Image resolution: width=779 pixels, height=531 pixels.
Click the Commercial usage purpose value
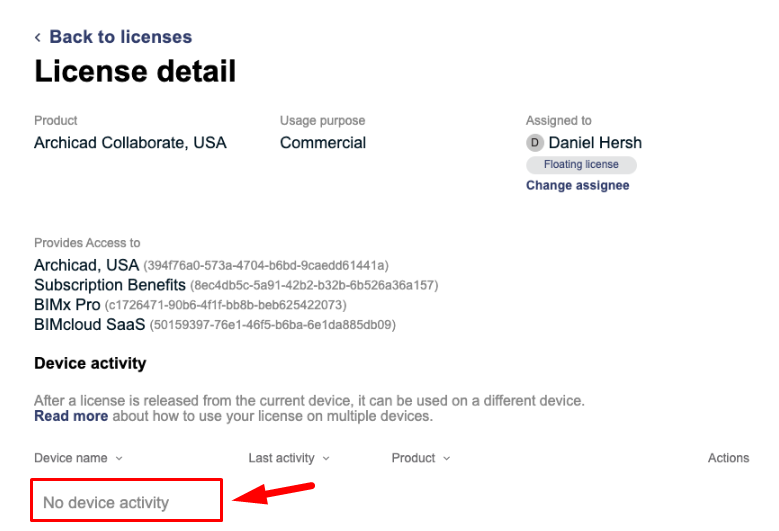click(323, 143)
